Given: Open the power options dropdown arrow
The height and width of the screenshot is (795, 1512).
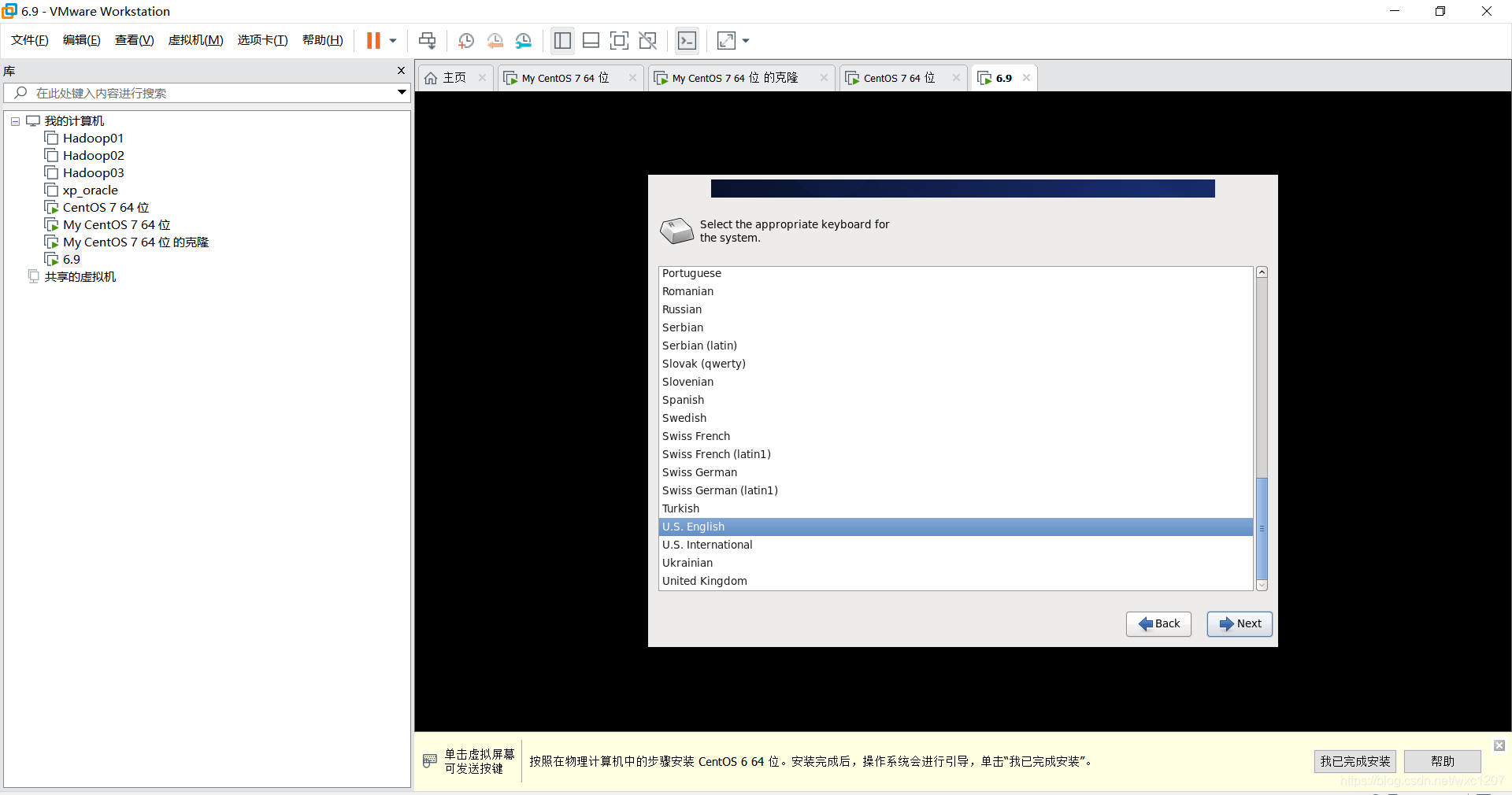Looking at the screenshot, I should click(x=393, y=41).
